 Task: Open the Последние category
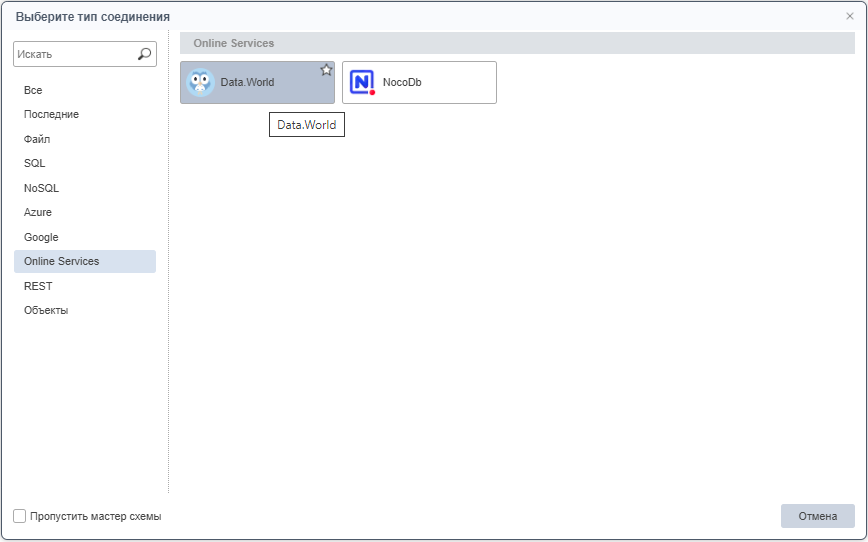pyautogui.click(x=51, y=114)
